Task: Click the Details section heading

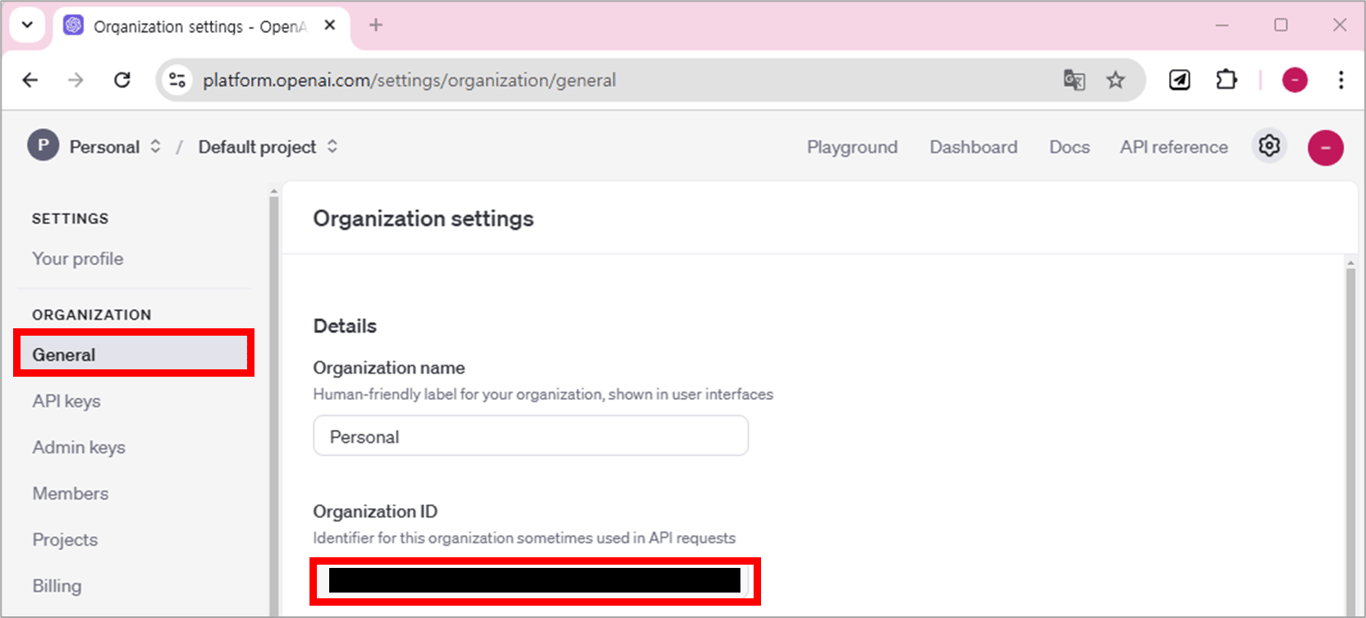Action: pyautogui.click(x=345, y=326)
